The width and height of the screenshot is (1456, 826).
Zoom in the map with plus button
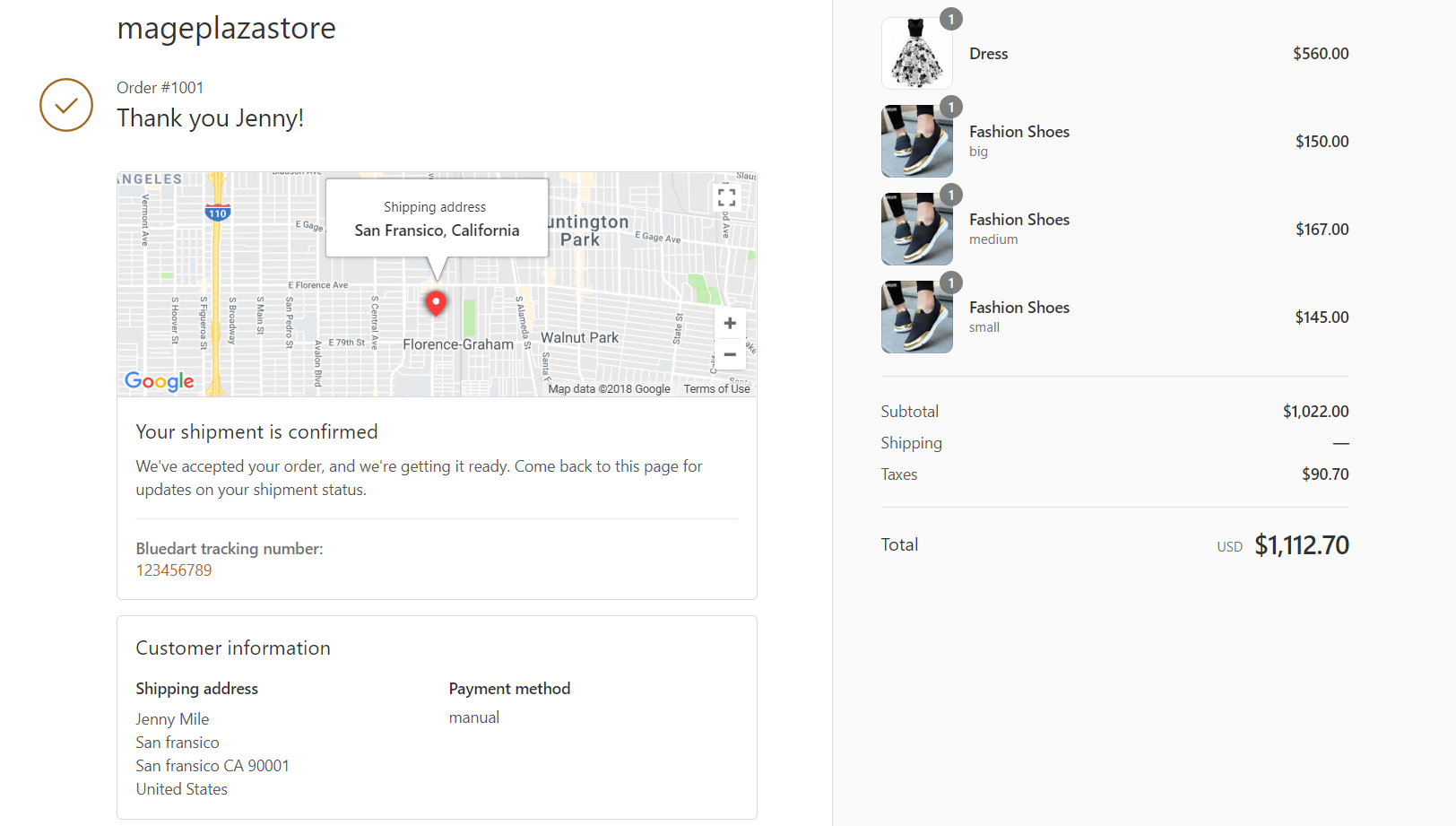[730, 323]
